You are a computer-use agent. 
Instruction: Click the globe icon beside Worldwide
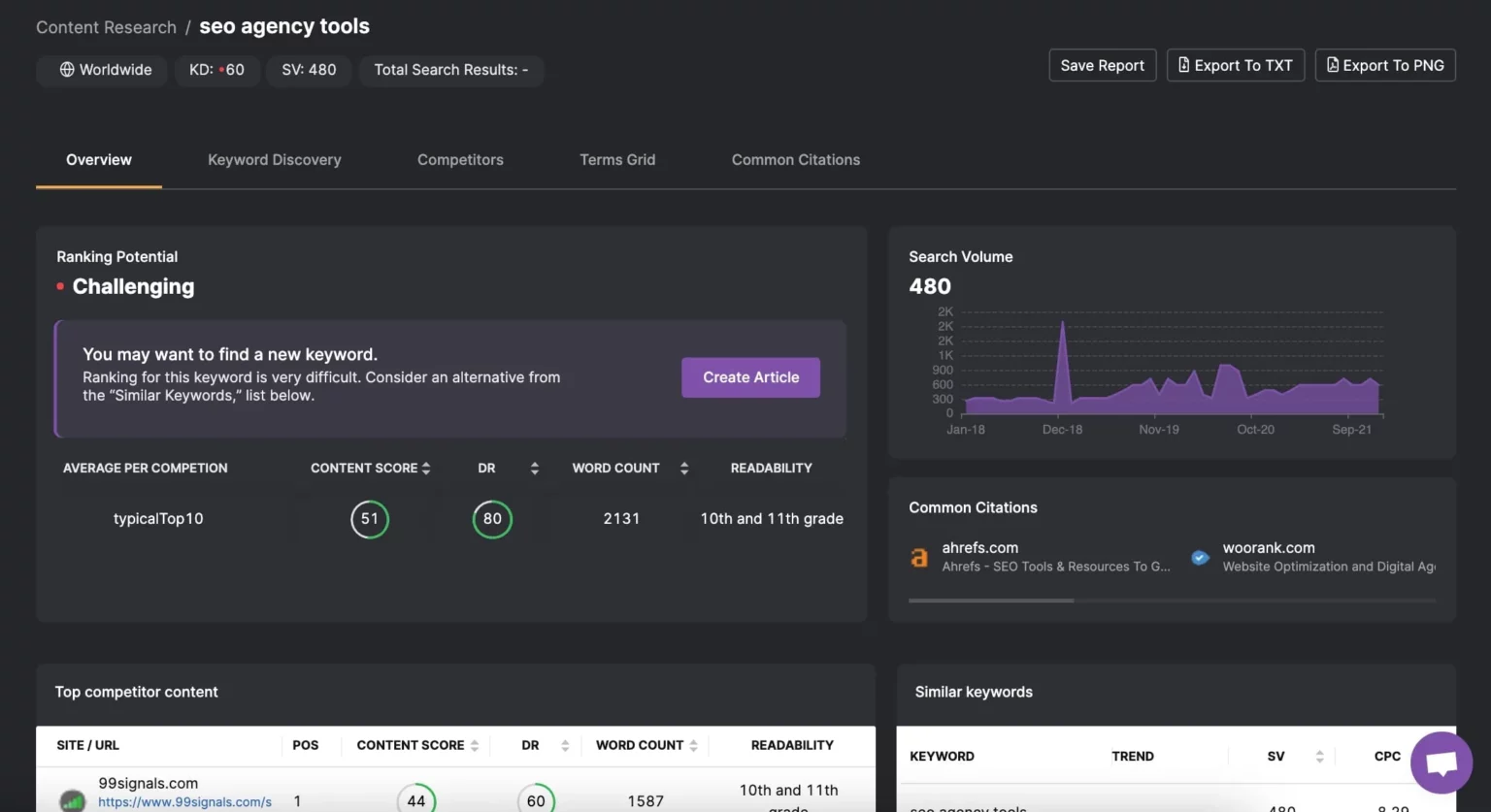coord(67,70)
